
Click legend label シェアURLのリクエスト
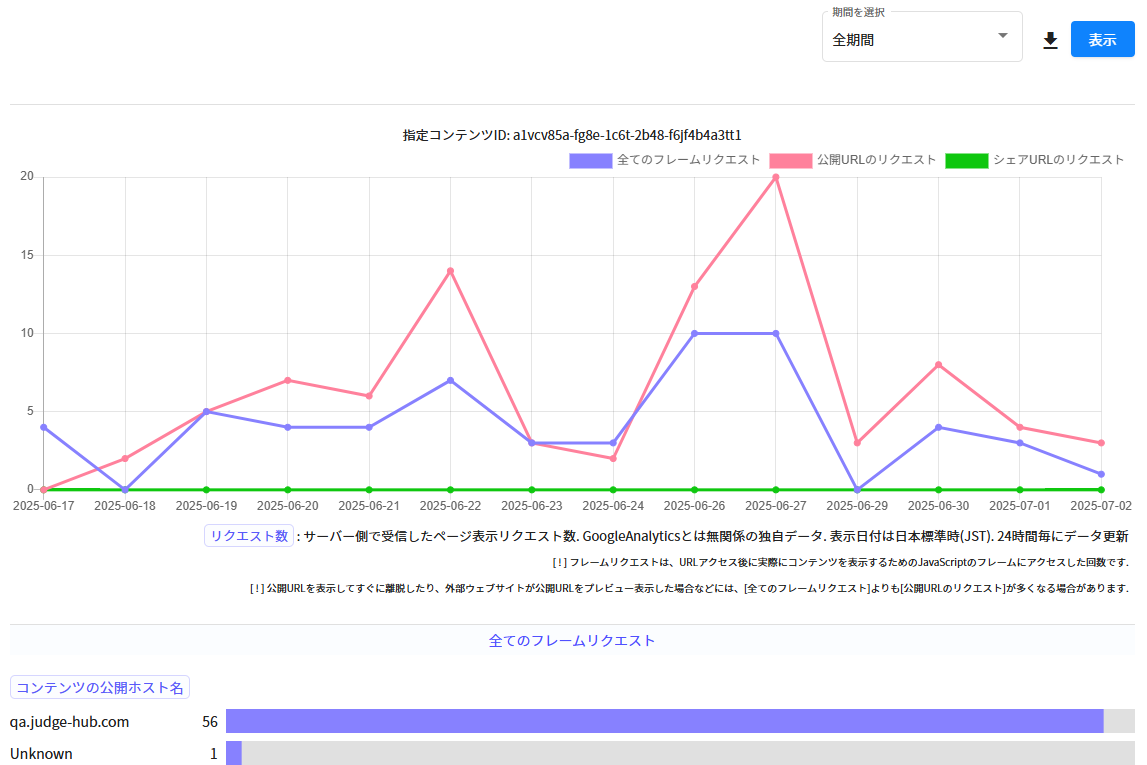click(x=1058, y=160)
